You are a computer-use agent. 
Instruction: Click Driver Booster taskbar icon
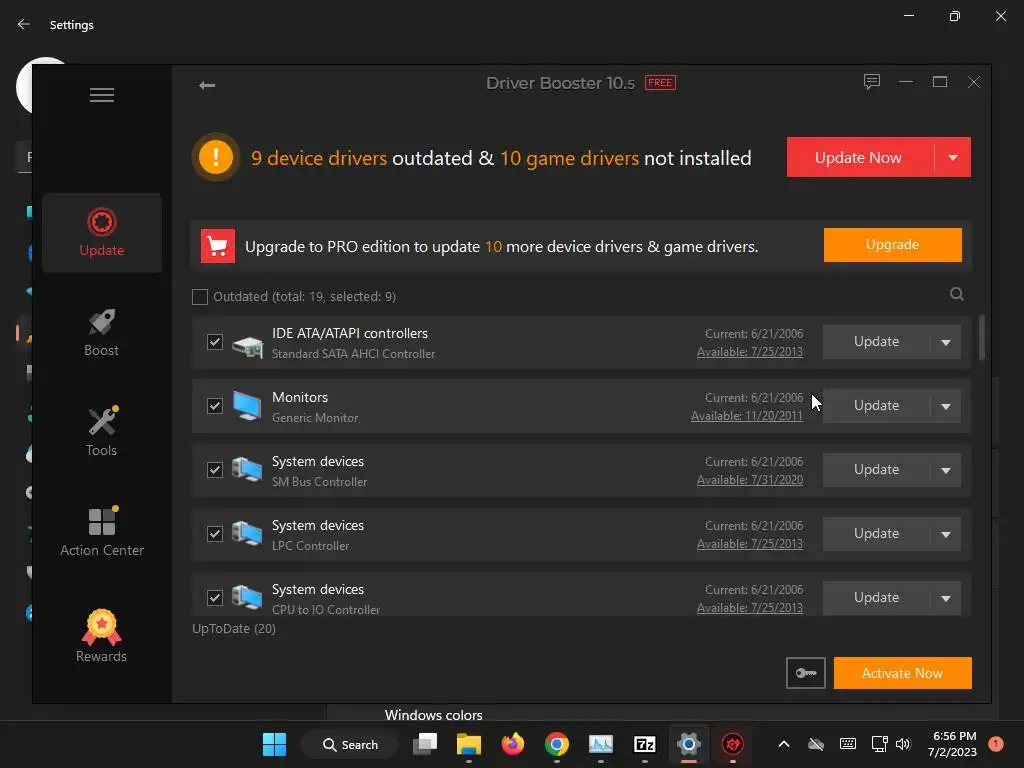[x=733, y=744]
